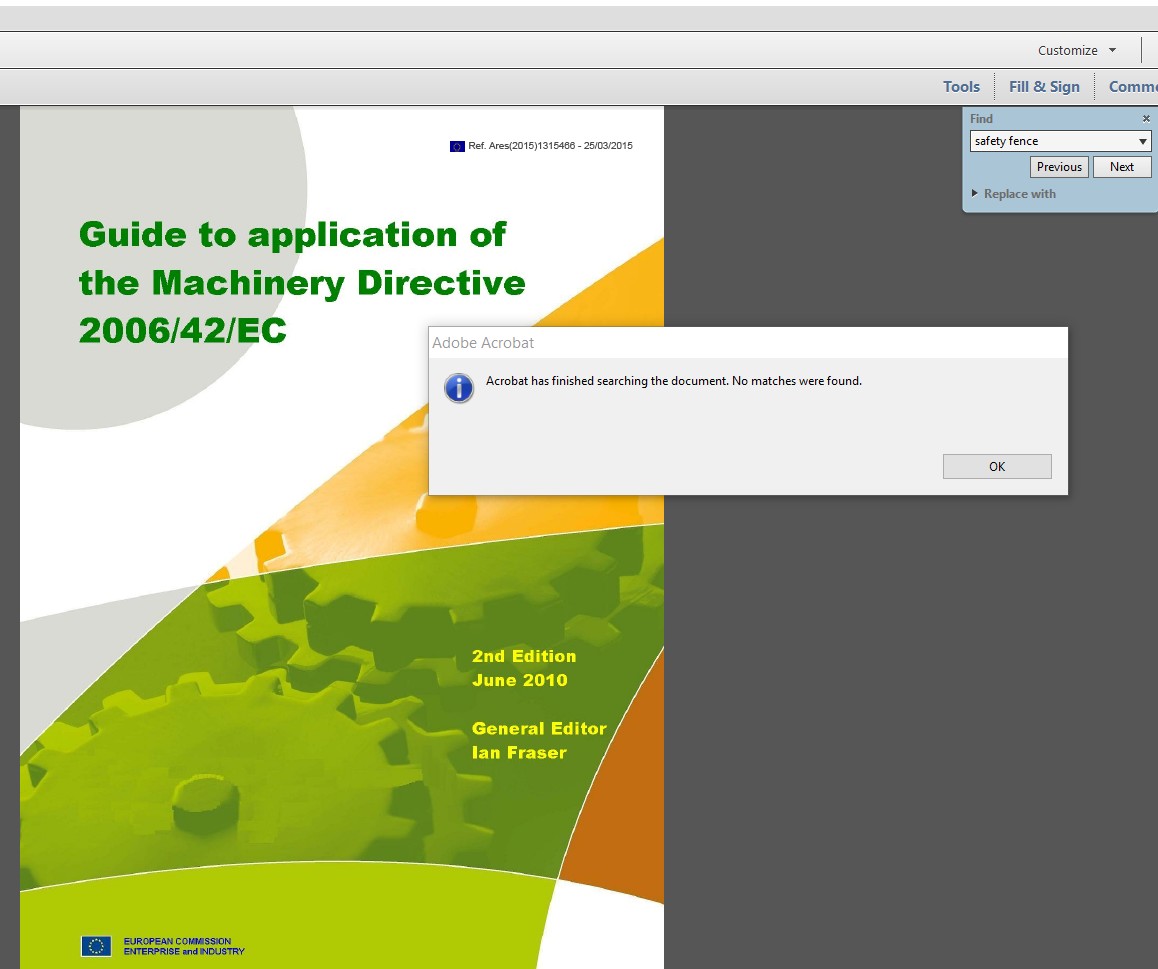Viewport: 1158px width, 969px height.
Task: Open the Comment pane
Action: coord(1132,87)
